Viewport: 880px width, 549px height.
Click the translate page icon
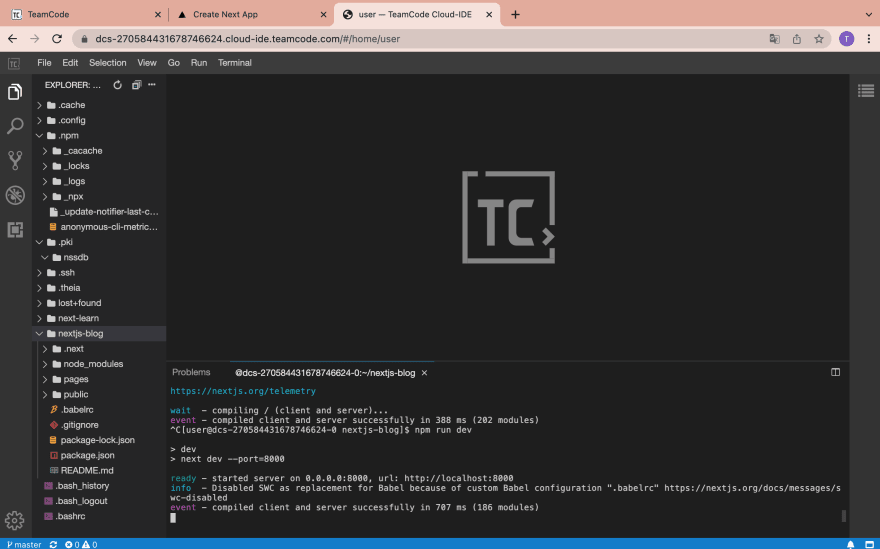(774, 39)
